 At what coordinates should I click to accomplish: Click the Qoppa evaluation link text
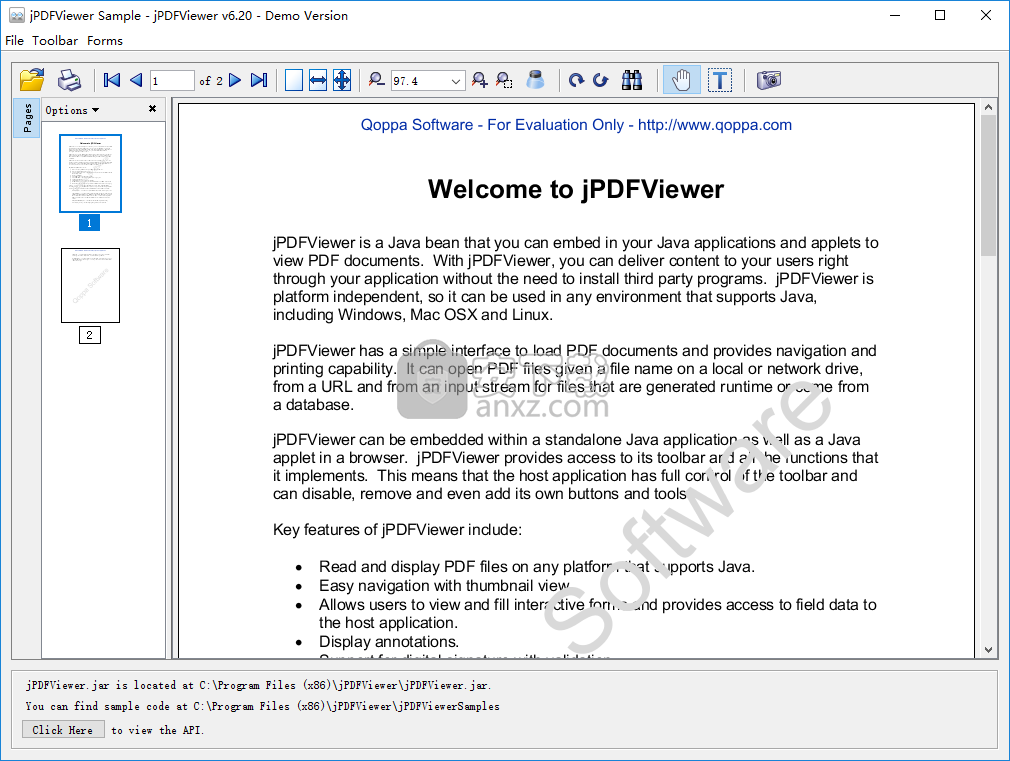tap(576, 125)
